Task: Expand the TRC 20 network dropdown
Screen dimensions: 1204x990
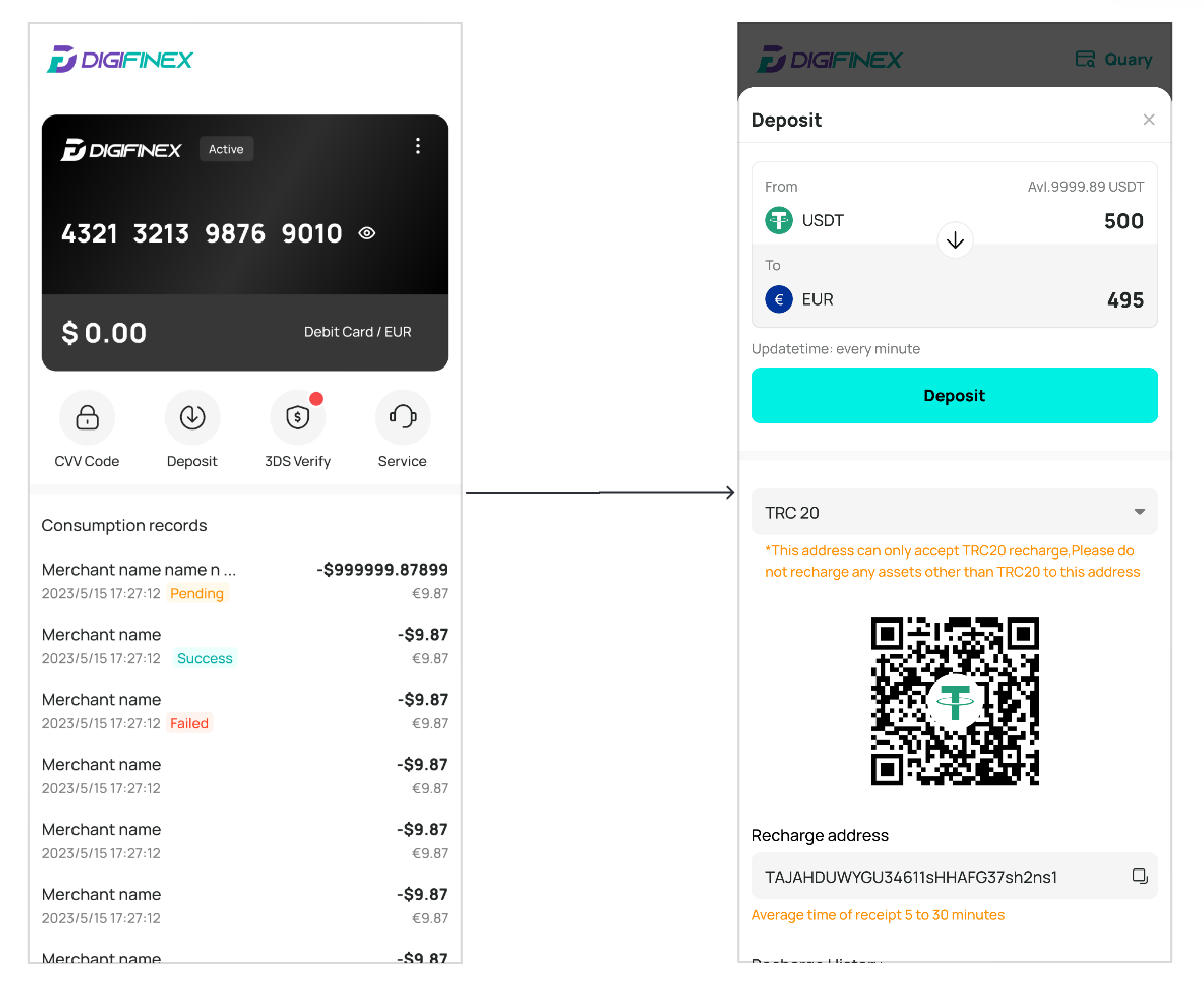Action: 955,512
